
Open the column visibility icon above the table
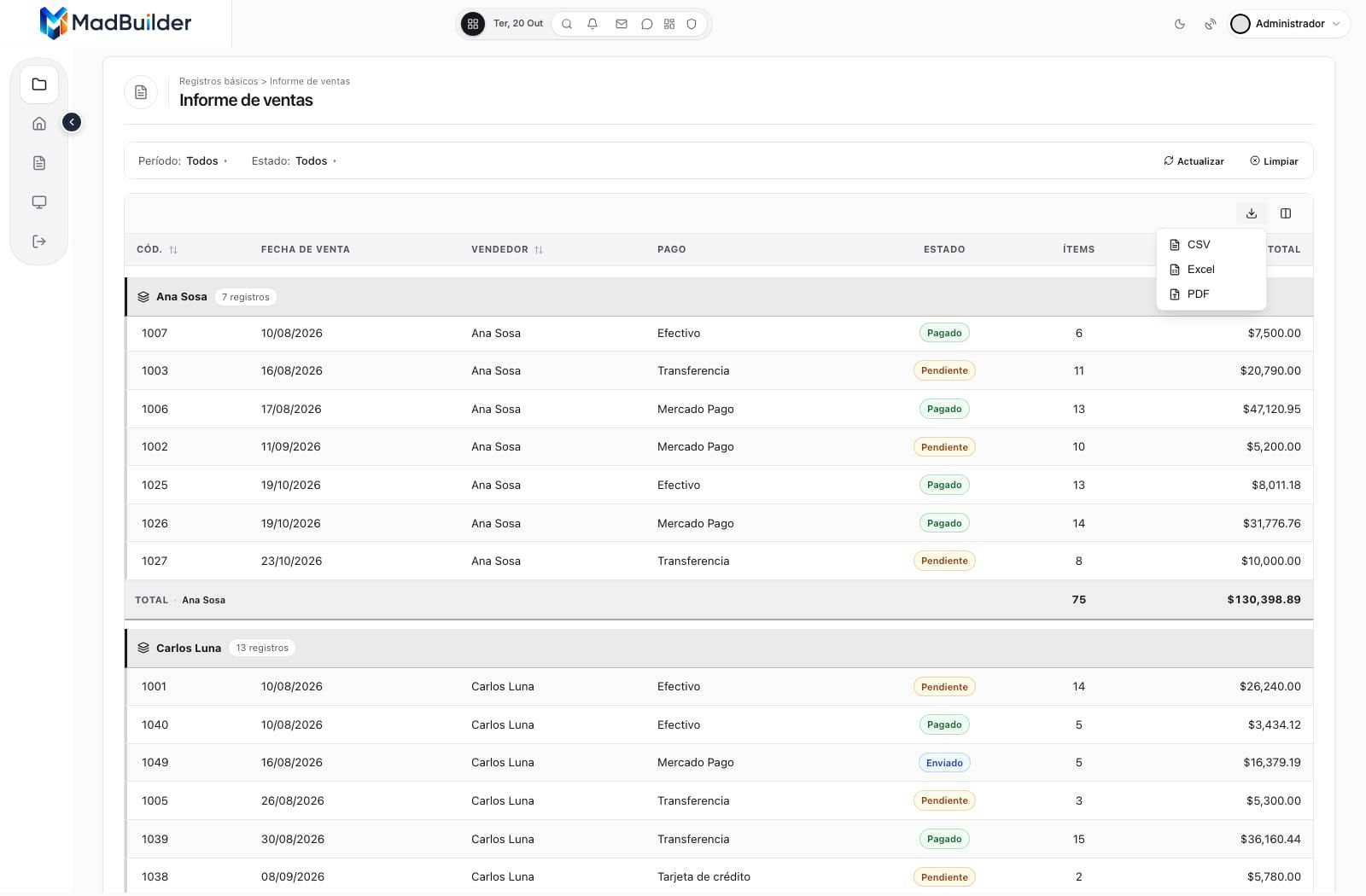tap(1286, 213)
